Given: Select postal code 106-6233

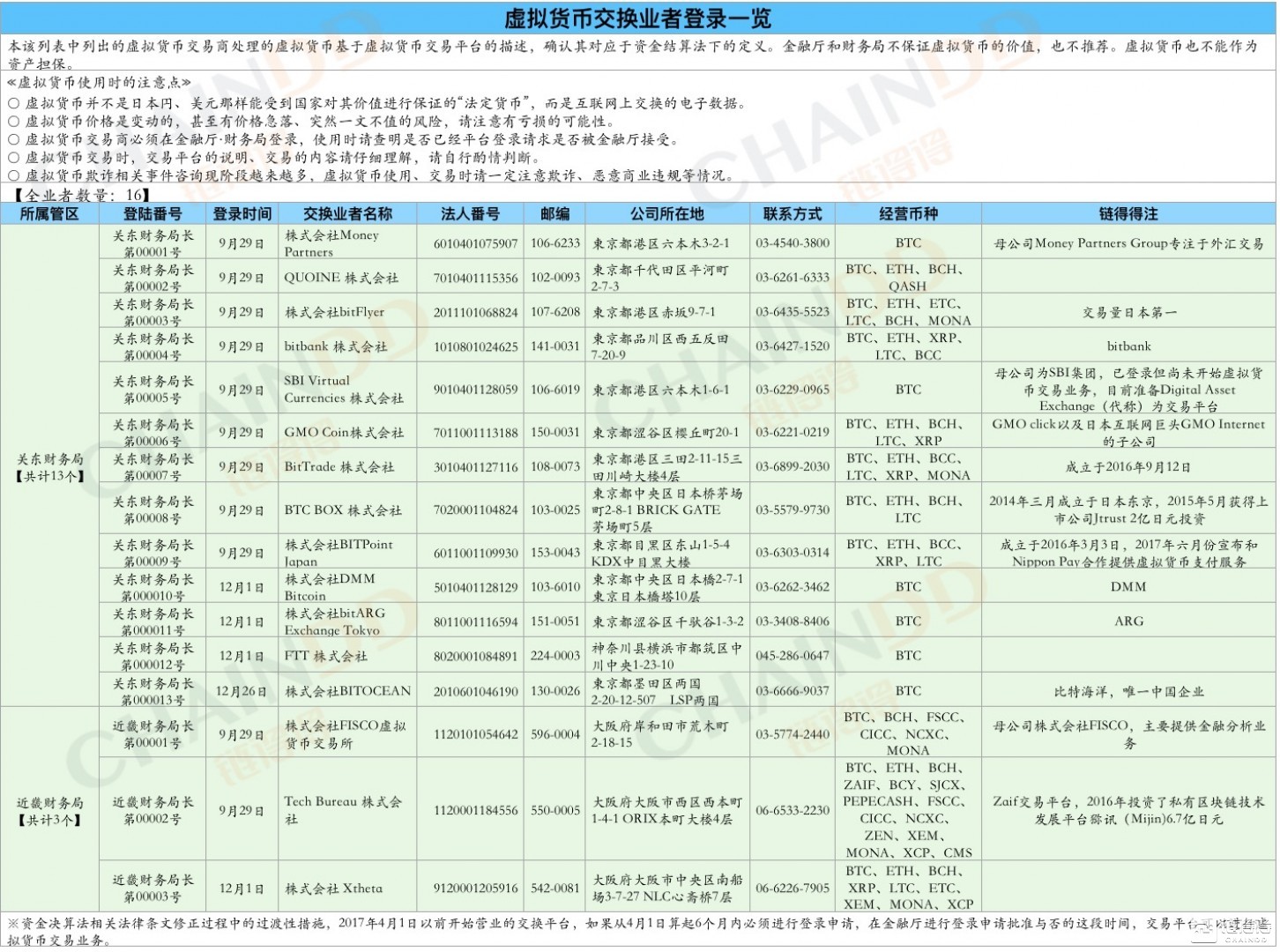Looking at the screenshot, I should [x=555, y=243].
